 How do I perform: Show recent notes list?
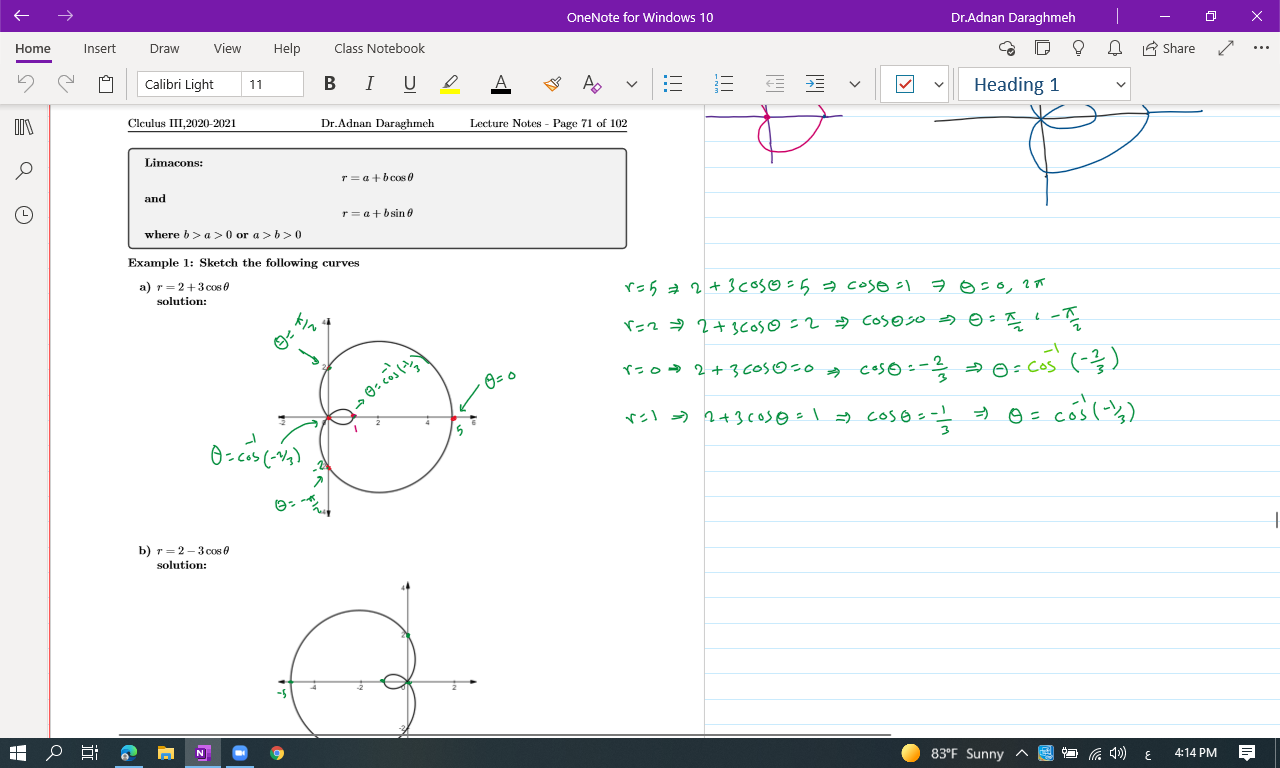pos(25,215)
